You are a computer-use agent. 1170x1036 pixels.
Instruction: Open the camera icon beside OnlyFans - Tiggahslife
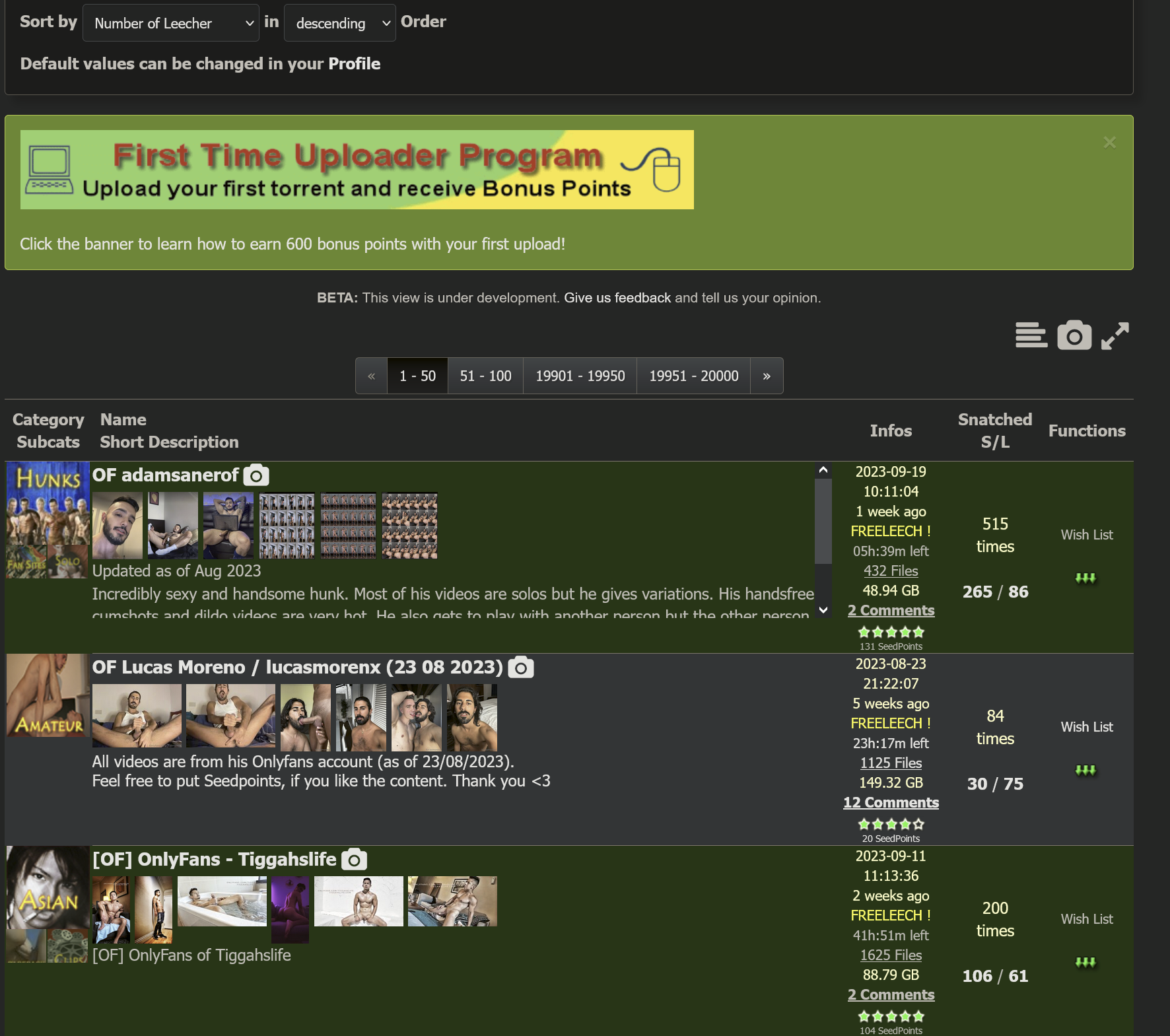(354, 859)
